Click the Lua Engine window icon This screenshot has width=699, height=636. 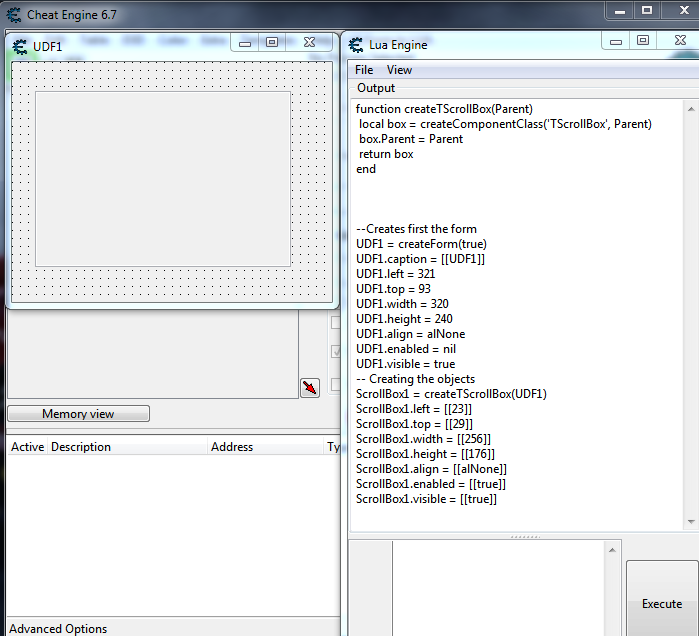point(355,44)
